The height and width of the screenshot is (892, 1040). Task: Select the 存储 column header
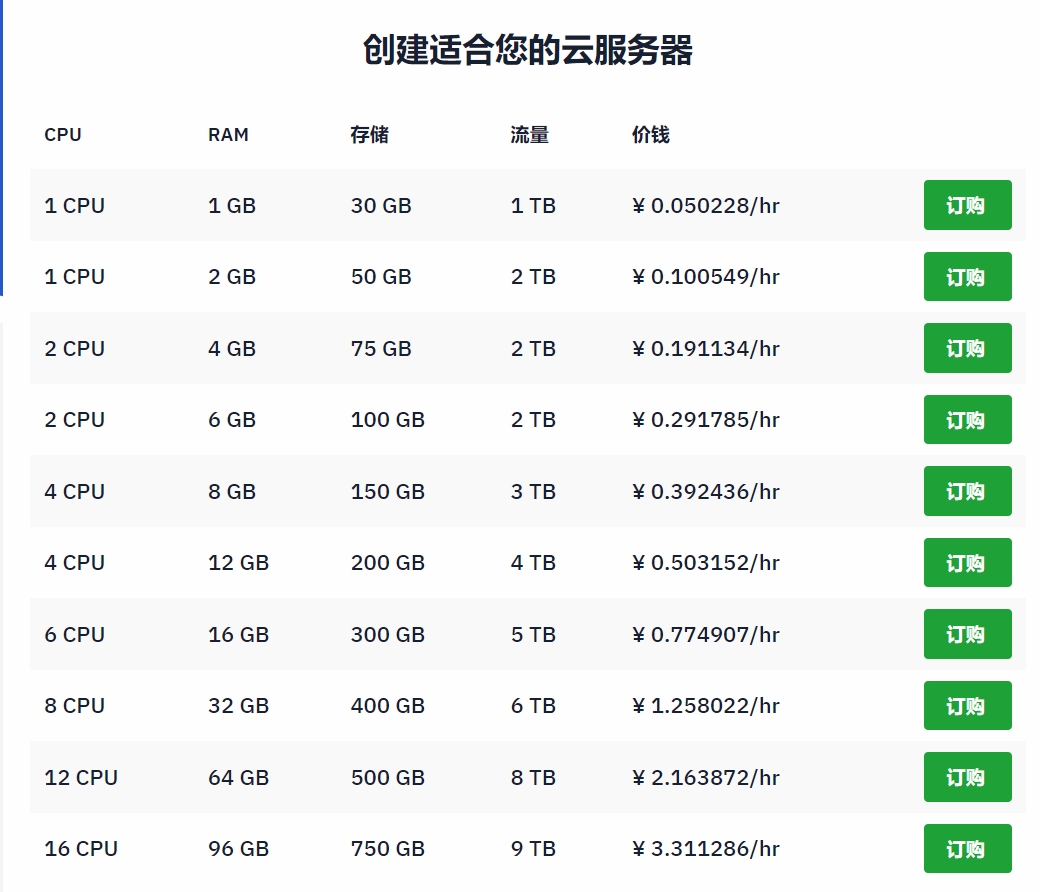coord(369,135)
